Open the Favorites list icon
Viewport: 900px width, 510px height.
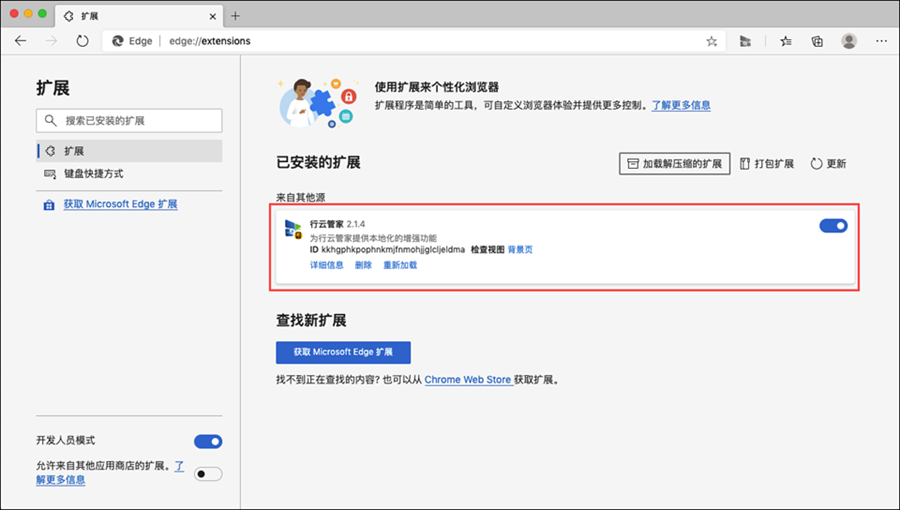pos(786,41)
